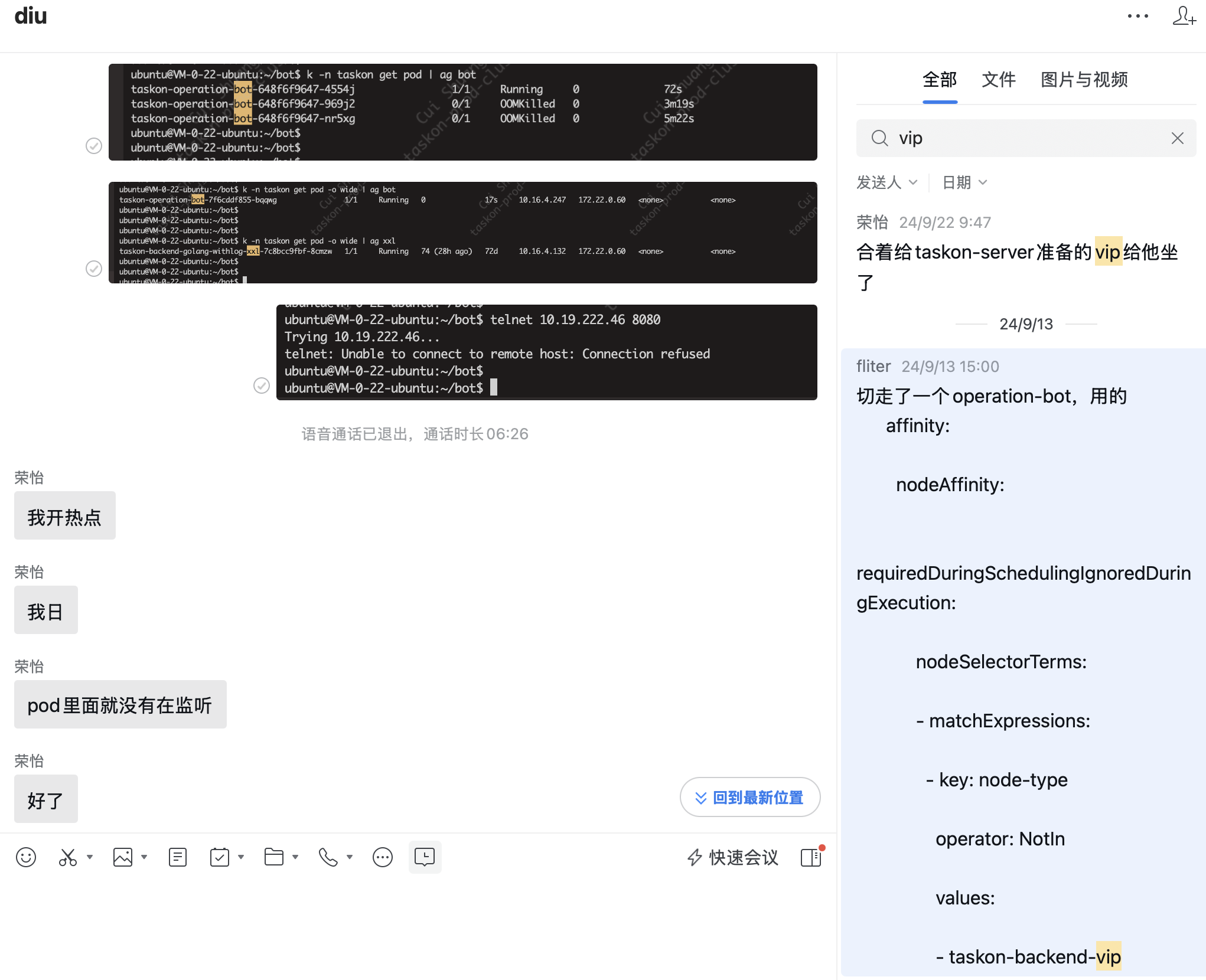Image resolution: width=1206 pixels, height=980 pixels.
Task: Select checkmark beside telnet screenshot
Action: [x=262, y=386]
